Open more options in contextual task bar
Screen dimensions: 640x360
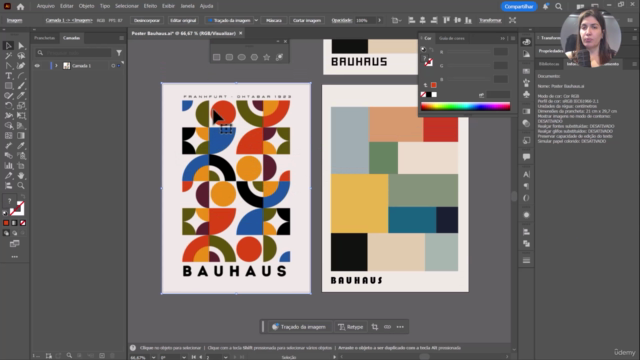[x=400, y=327]
